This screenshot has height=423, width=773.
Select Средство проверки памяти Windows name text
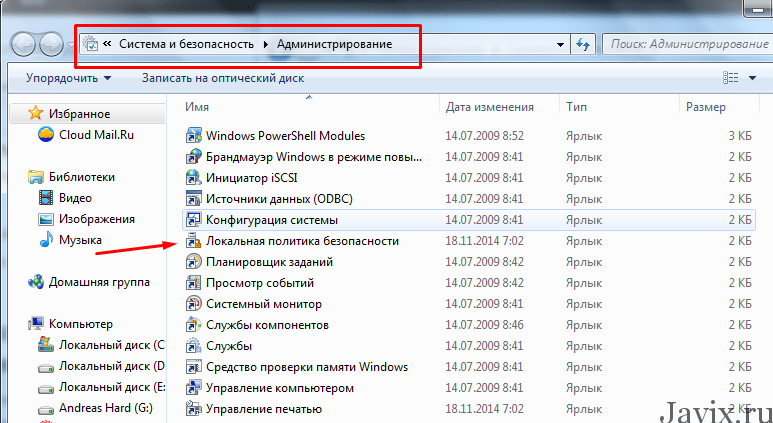pos(307,367)
